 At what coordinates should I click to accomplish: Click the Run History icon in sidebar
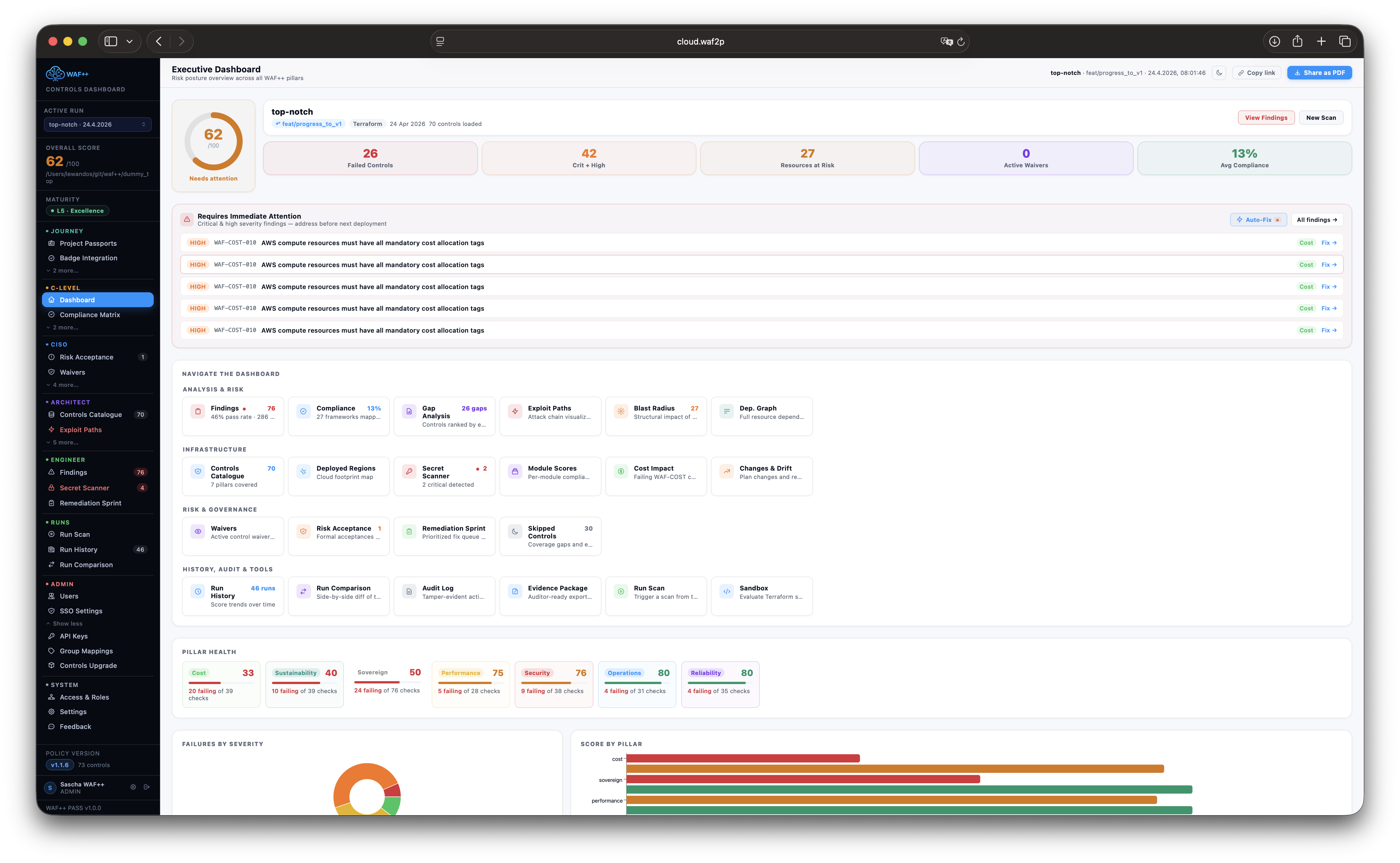click(51, 550)
